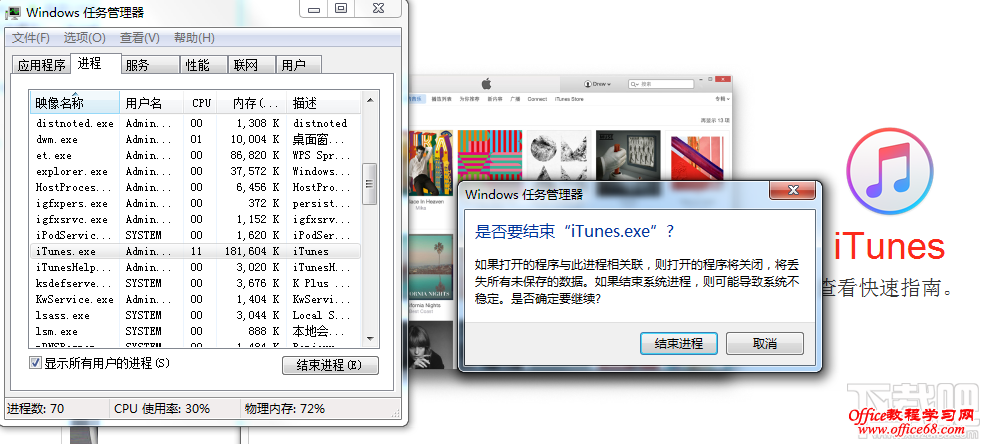This screenshot has width=987, height=444.
Task: Select the HostProces... process row
Action: click(x=195, y=188)
